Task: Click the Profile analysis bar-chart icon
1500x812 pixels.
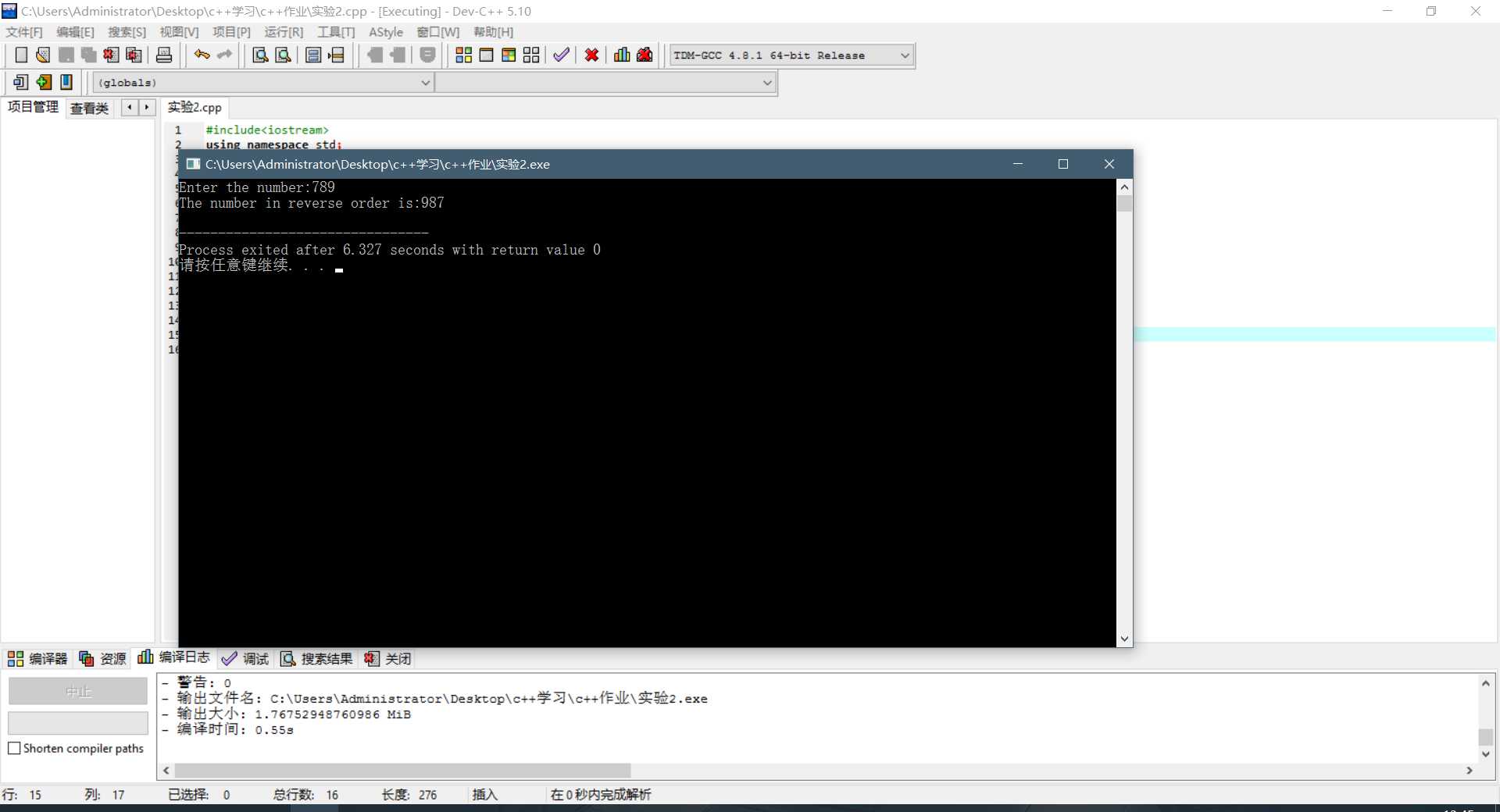Action: pos(622,55)
